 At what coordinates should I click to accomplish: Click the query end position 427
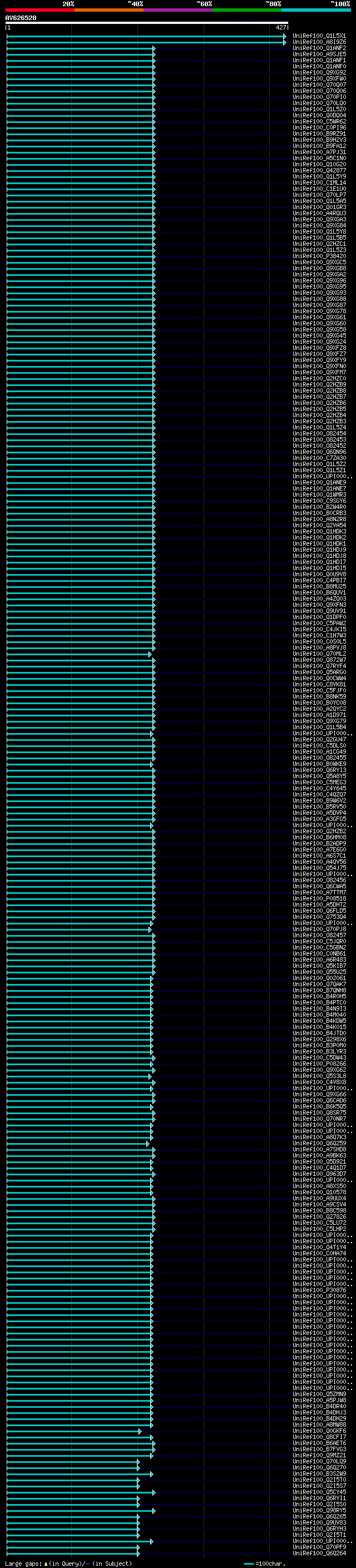(x=280, y=27)
